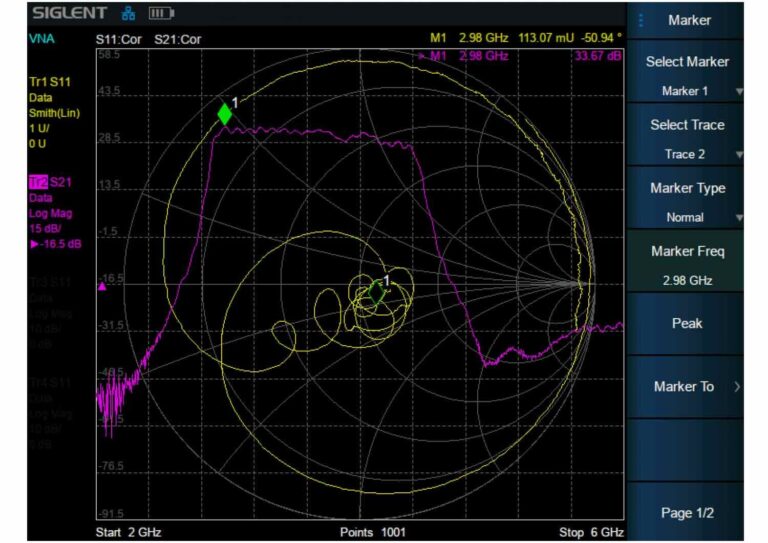Select the highlighted Tr2 S21 trace label
This screenshot has height=543, width=768.
point(50,183)
